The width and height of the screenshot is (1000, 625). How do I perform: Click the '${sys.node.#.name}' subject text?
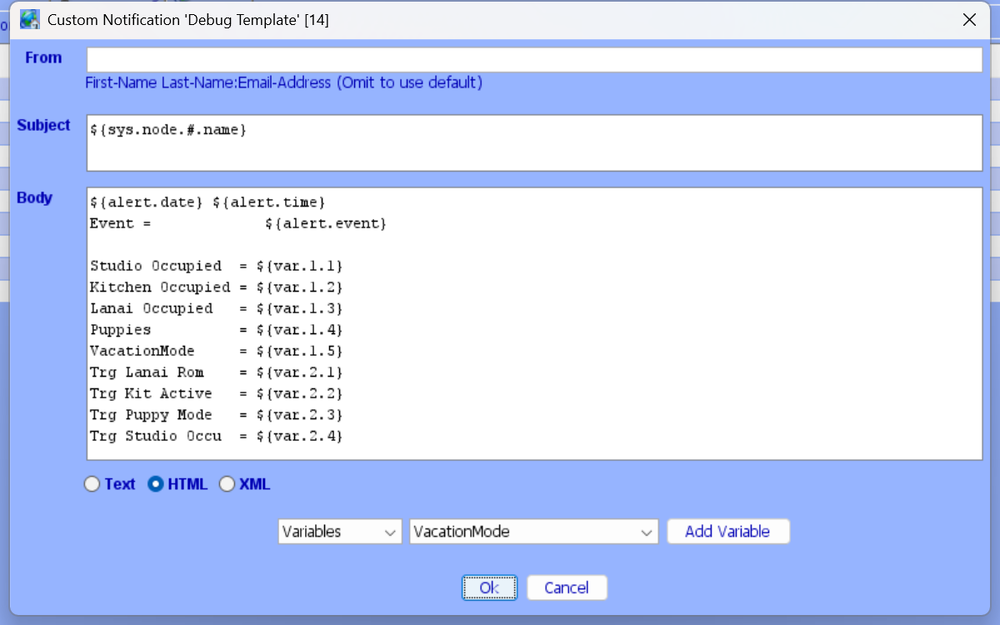coord(168,129)
